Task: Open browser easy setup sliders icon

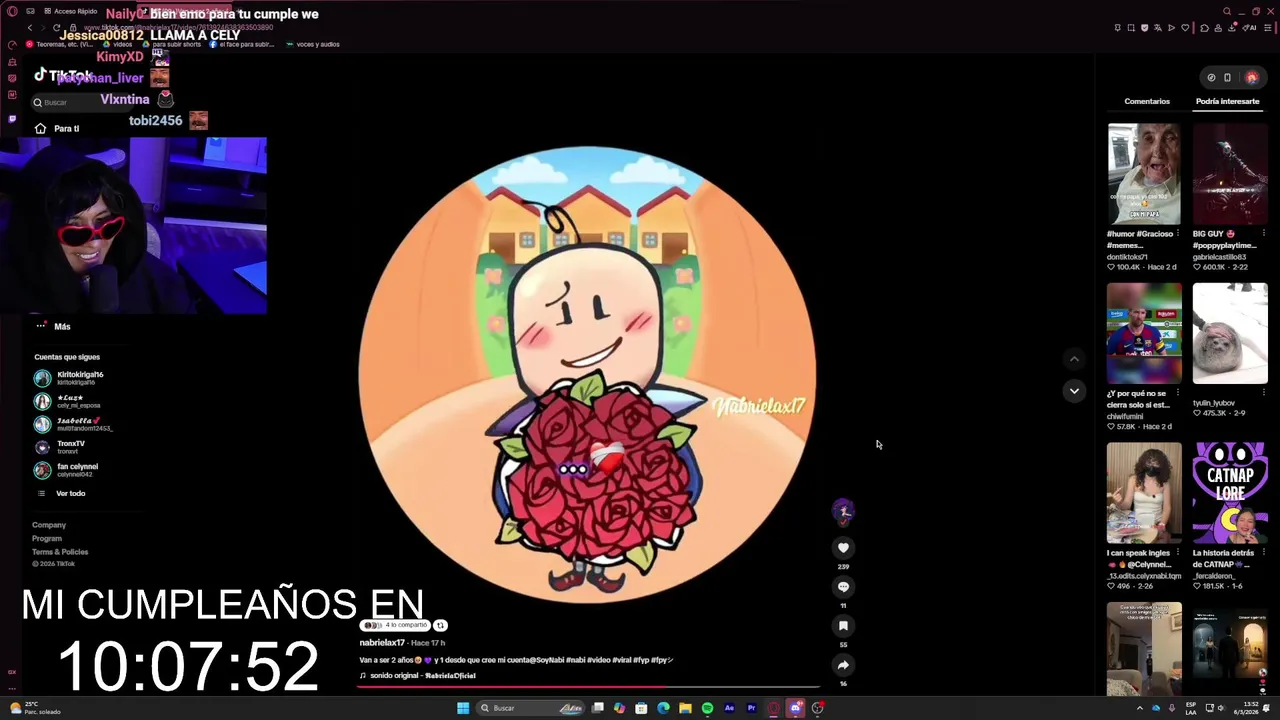Action: [1268, 28]
